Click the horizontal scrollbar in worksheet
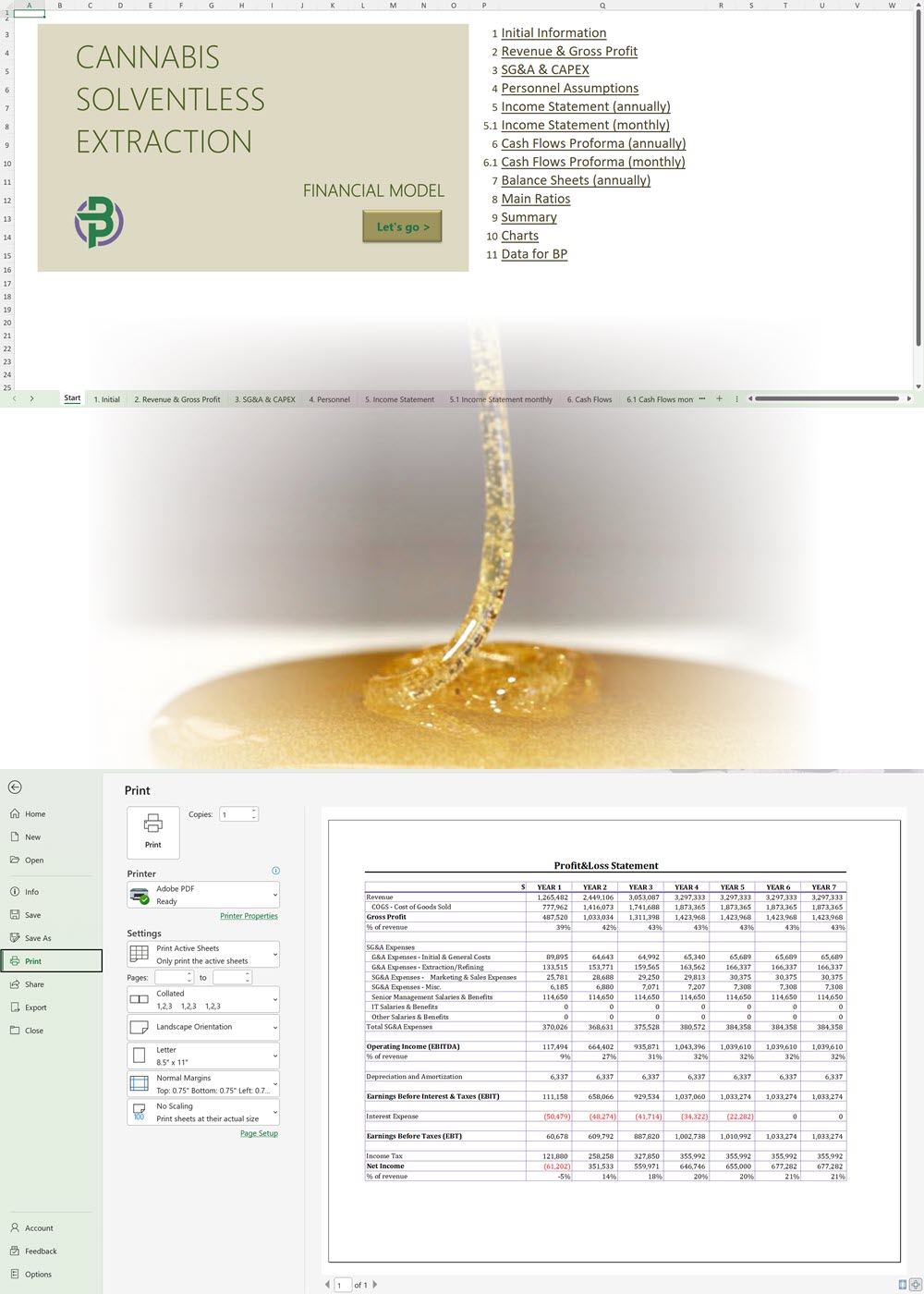The width and height of the screenshot is (924, 1294). pos(827,398)
